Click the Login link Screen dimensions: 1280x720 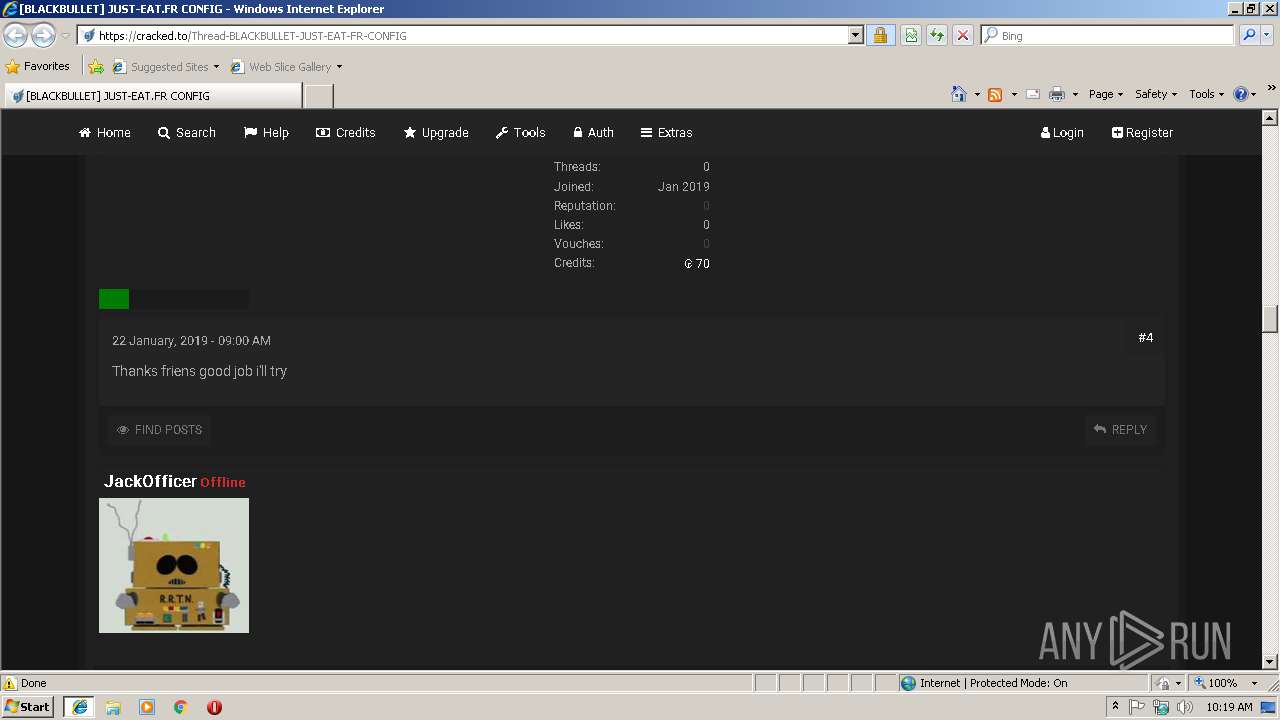click(x=1062, y=132)
